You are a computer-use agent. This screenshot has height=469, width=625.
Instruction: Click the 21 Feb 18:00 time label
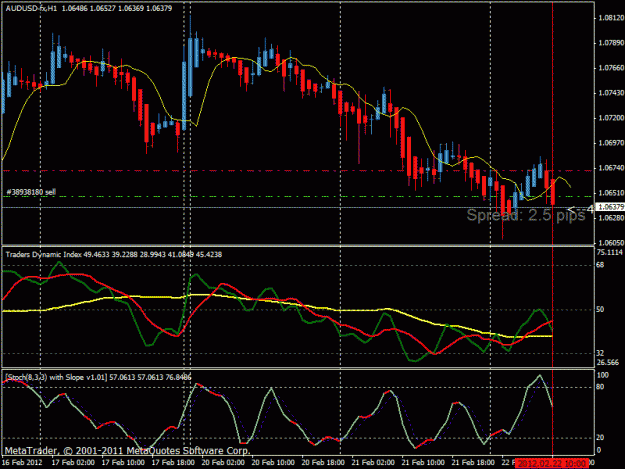pos(474,462)
